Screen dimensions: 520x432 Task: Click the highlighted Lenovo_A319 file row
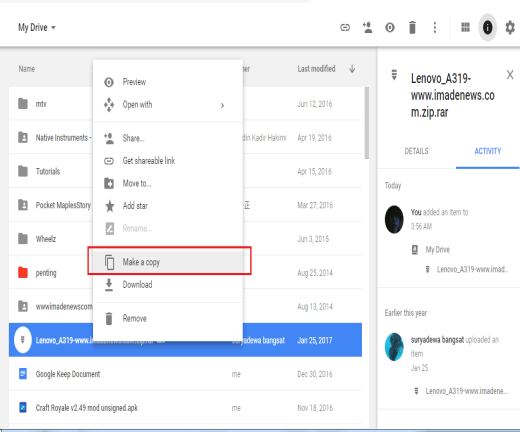(185, 340)
